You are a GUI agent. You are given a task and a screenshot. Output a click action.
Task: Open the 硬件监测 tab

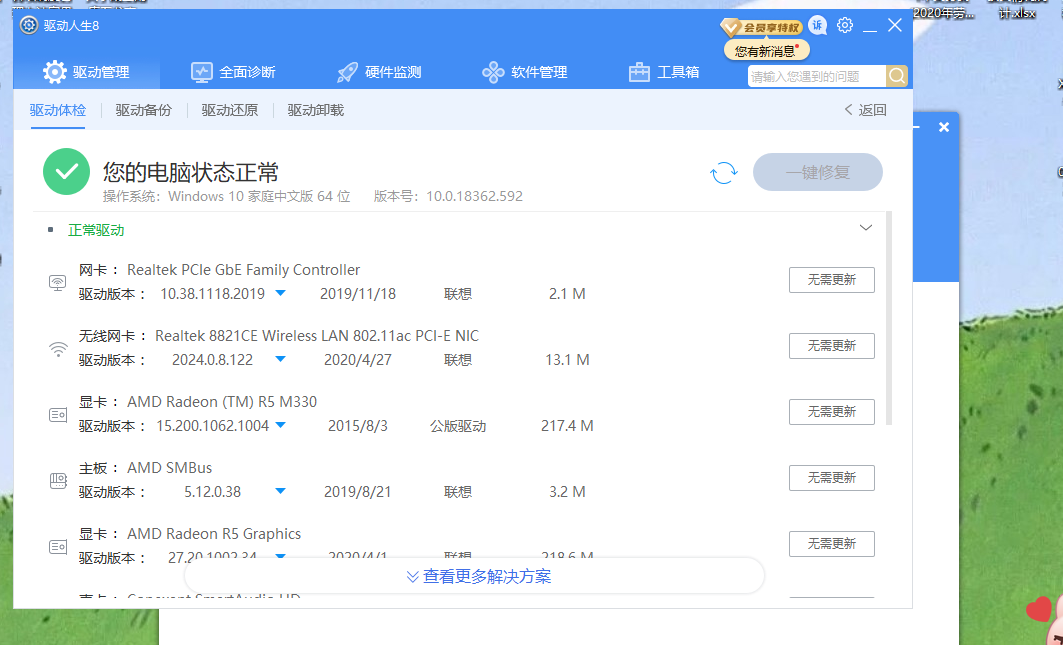pos(379,72)
